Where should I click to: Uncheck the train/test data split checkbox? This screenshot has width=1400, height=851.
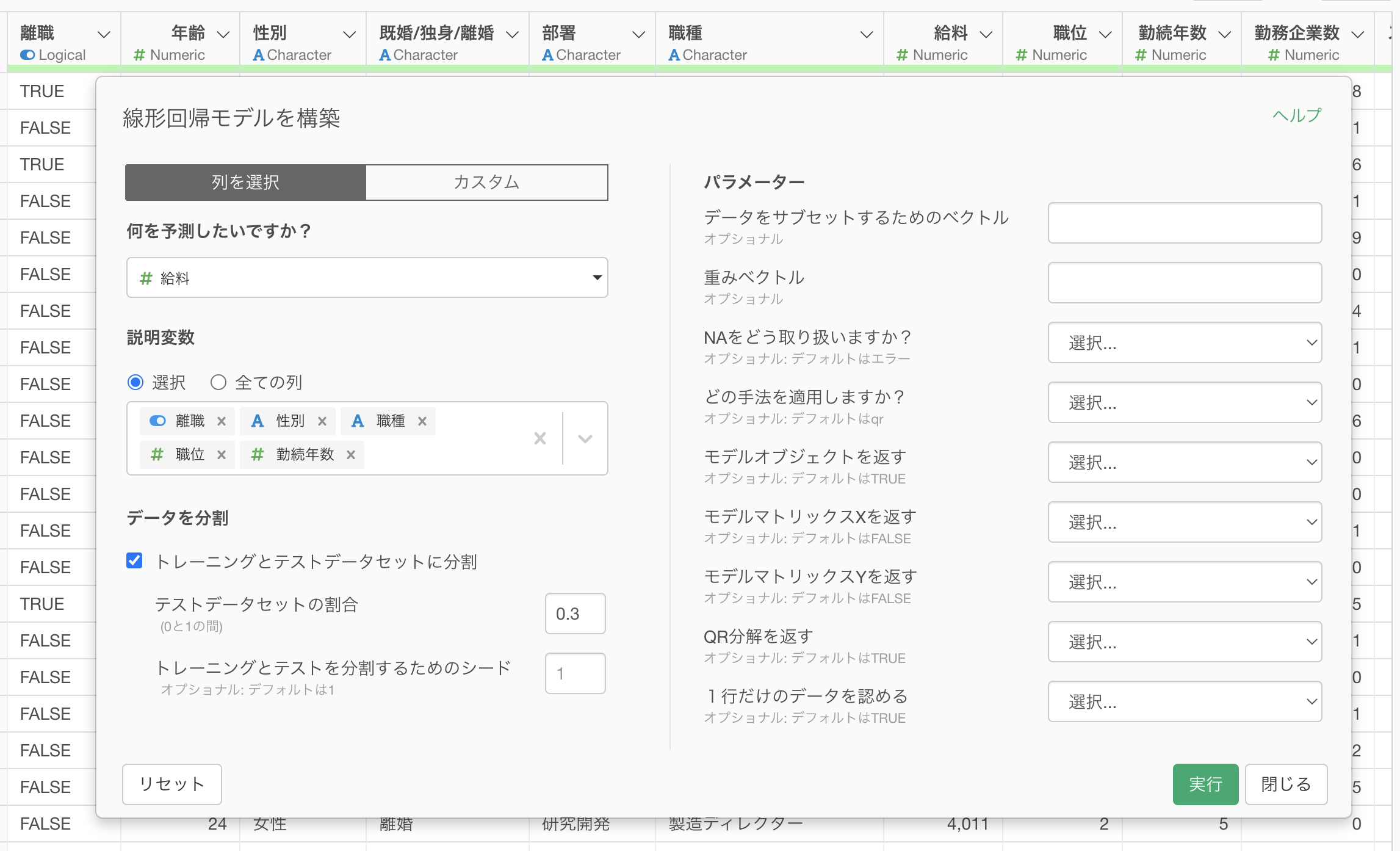[x=135, y=560]
